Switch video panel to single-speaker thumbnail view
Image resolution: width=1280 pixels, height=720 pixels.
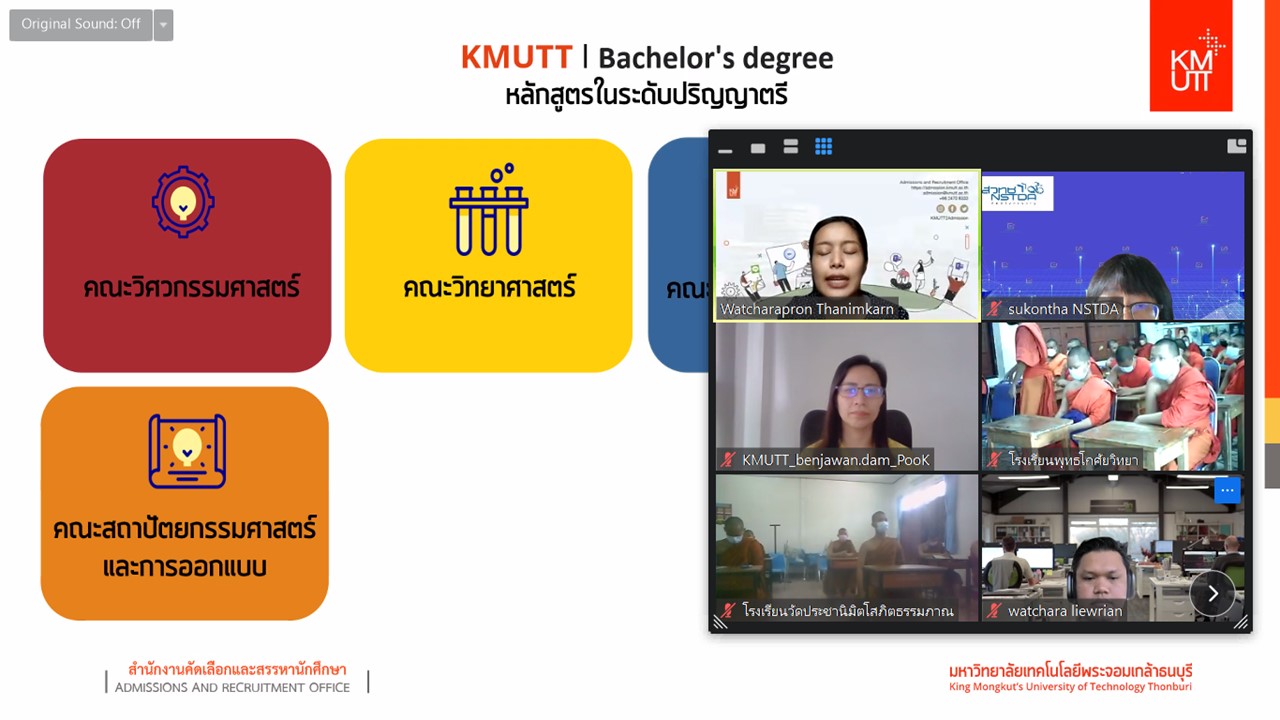758,148
